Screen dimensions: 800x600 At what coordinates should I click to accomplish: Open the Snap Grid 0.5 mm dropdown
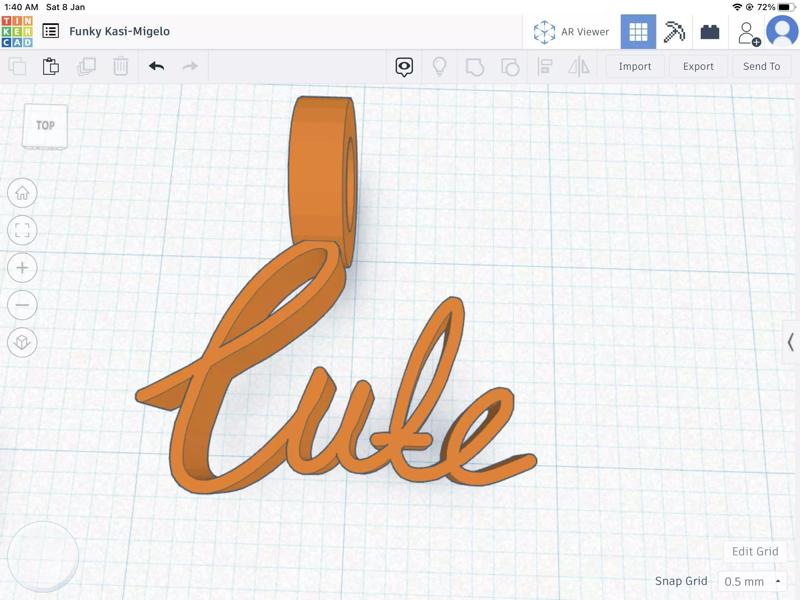[752, 582]
